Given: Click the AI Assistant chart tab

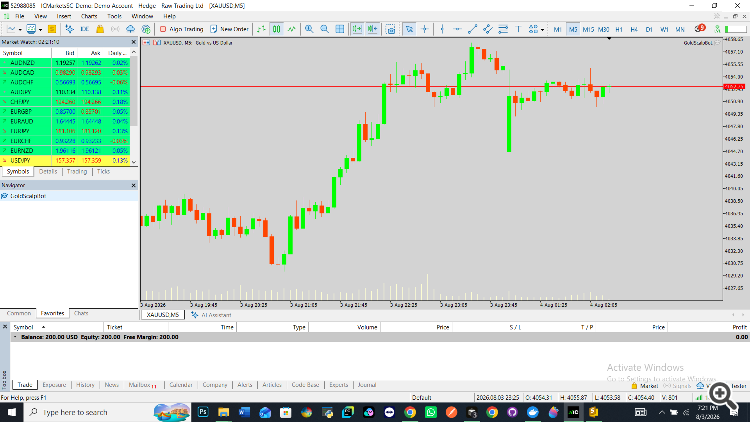Looking at the screenshot, I should [211, 315].
